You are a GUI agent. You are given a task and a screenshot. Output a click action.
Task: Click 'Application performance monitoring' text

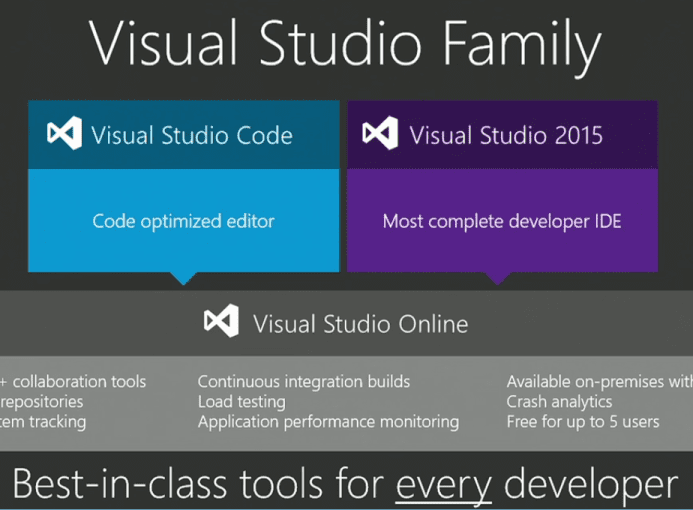click(328, 422)
